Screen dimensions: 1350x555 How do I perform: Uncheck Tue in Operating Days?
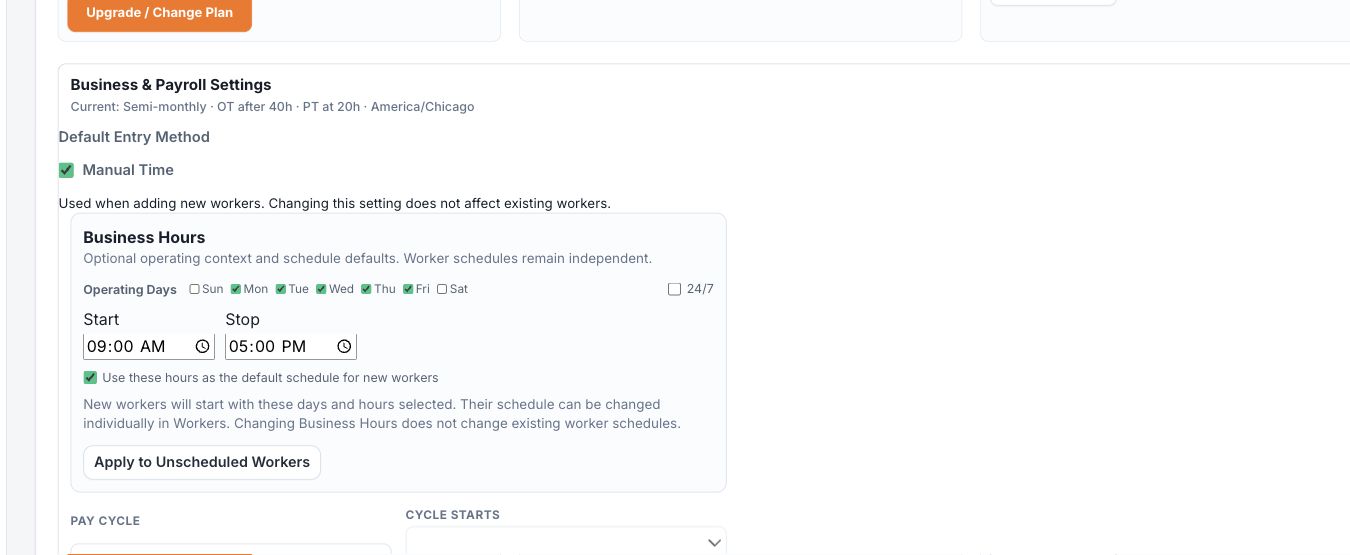click(281, 289)
